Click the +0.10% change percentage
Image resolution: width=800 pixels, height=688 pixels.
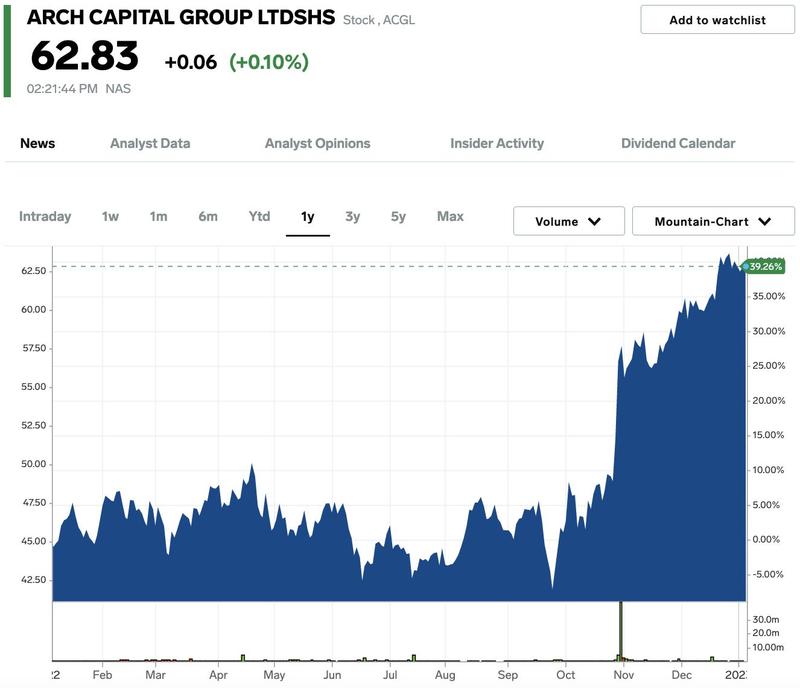[x=269, y=62]
